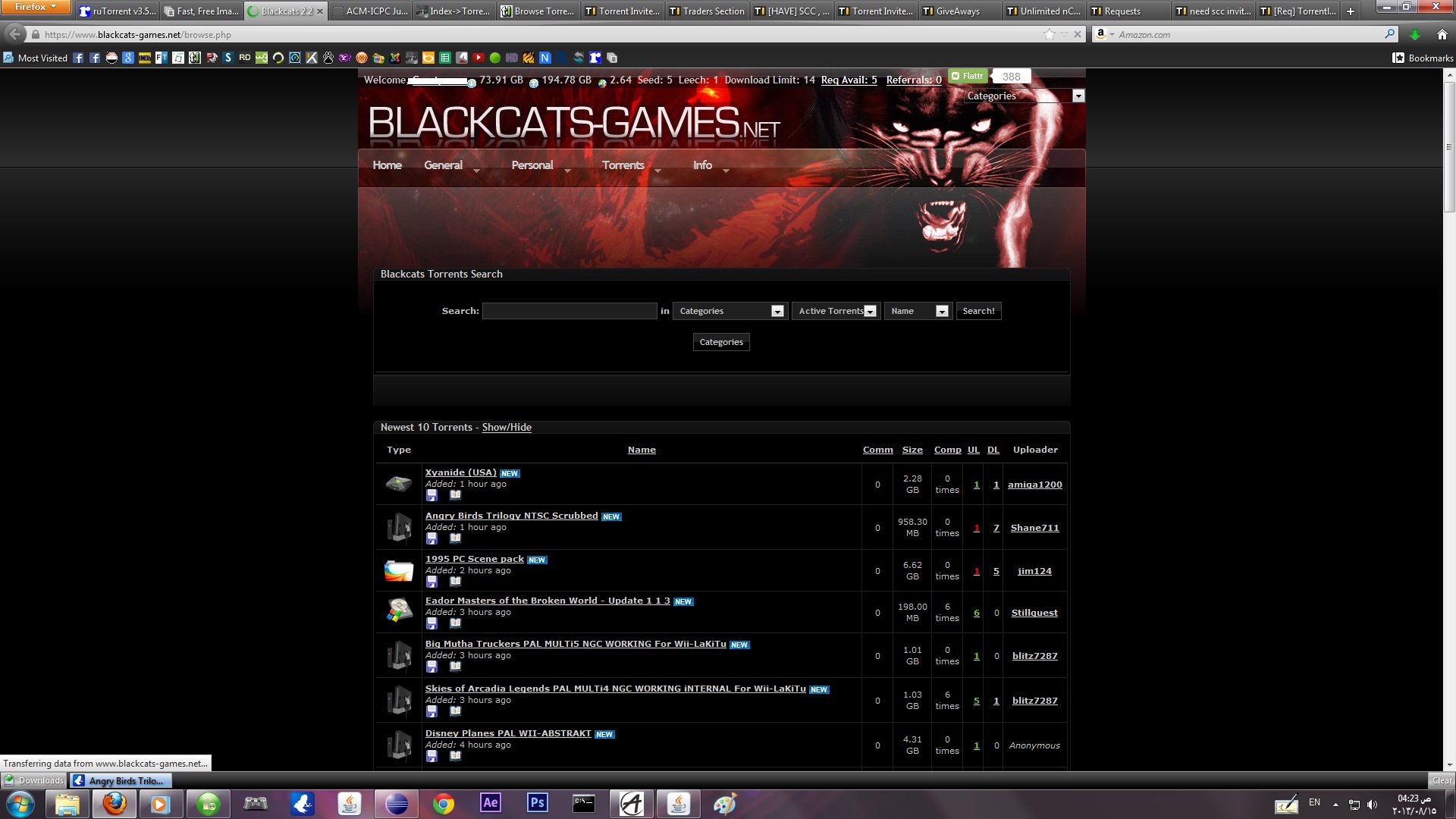Viewport: 1456px width, 819px height.
Task: Toggle Newest 10 Torrents with Show/Hide
Action: tap(507, 428)
